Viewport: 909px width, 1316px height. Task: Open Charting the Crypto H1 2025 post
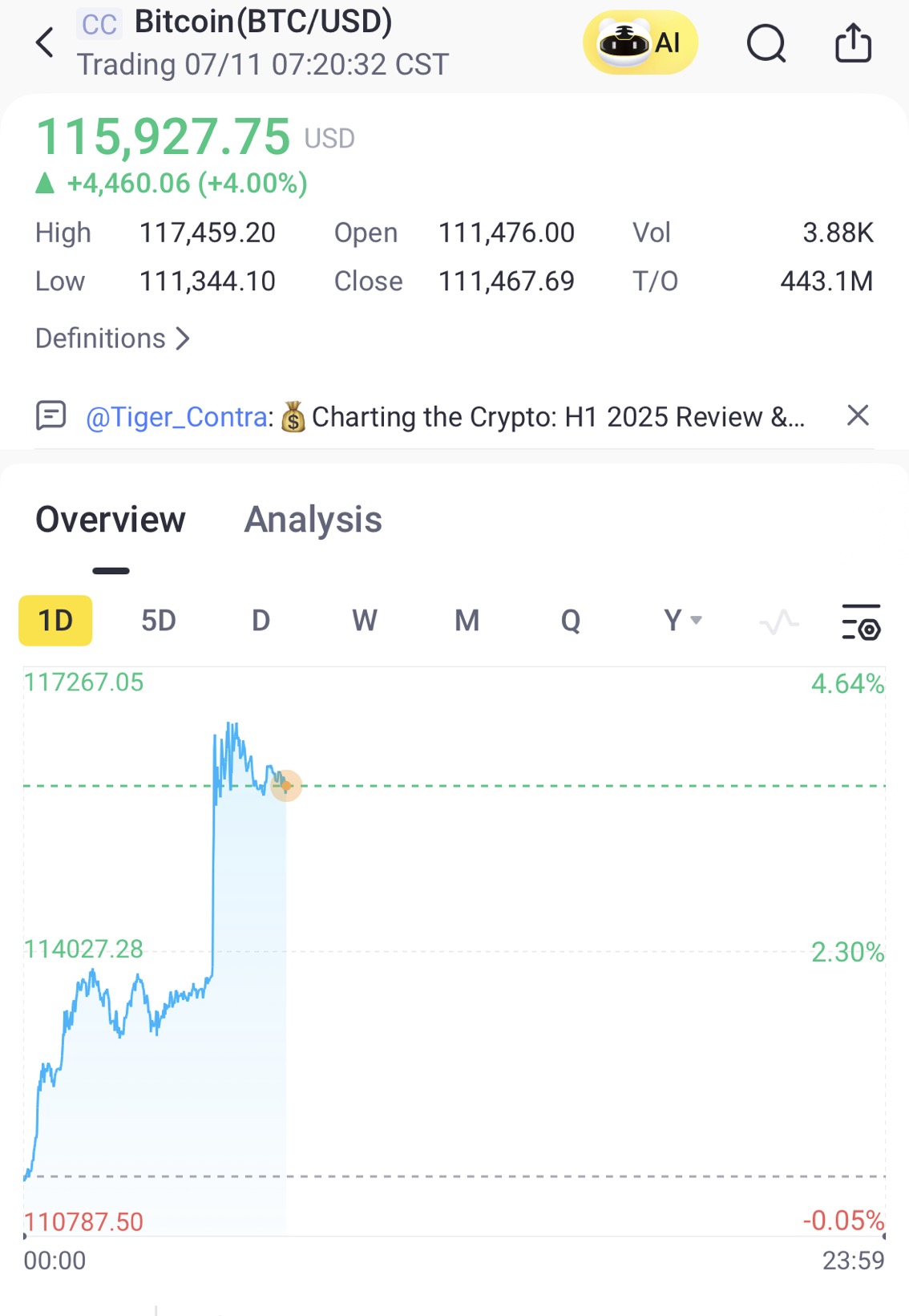click(557, 417)
